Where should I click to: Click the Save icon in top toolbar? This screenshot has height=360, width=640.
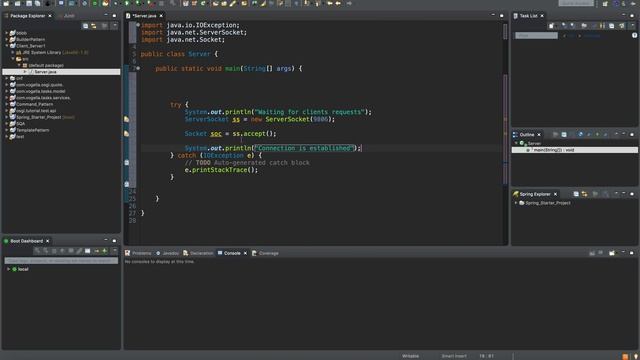[29, 3]
